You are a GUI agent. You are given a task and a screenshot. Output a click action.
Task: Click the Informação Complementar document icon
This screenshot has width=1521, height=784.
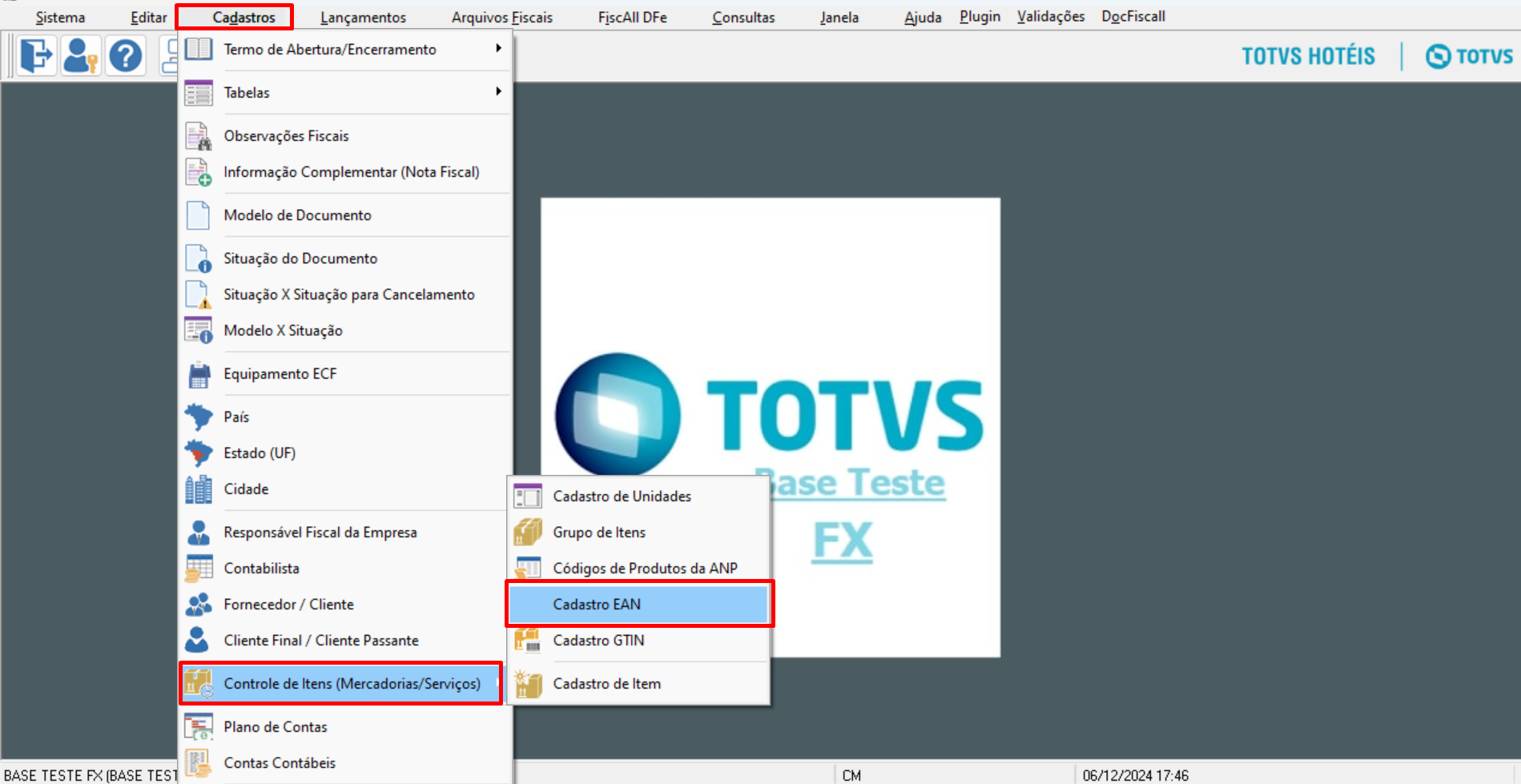tap(199, 172)
